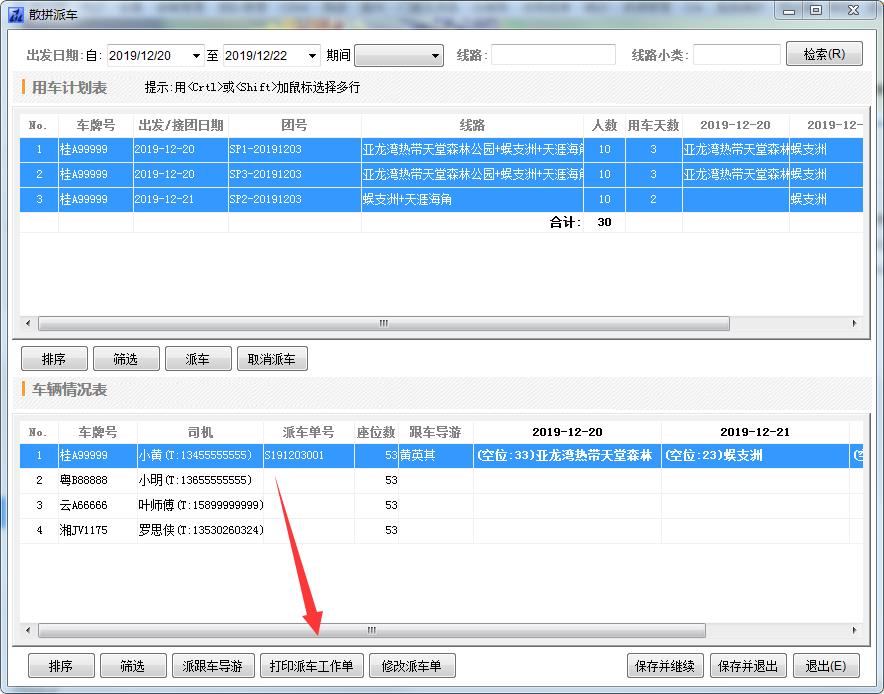The image size is (884, 694).
Task: Click guide cell 黄英其
Action: point(436,456)
